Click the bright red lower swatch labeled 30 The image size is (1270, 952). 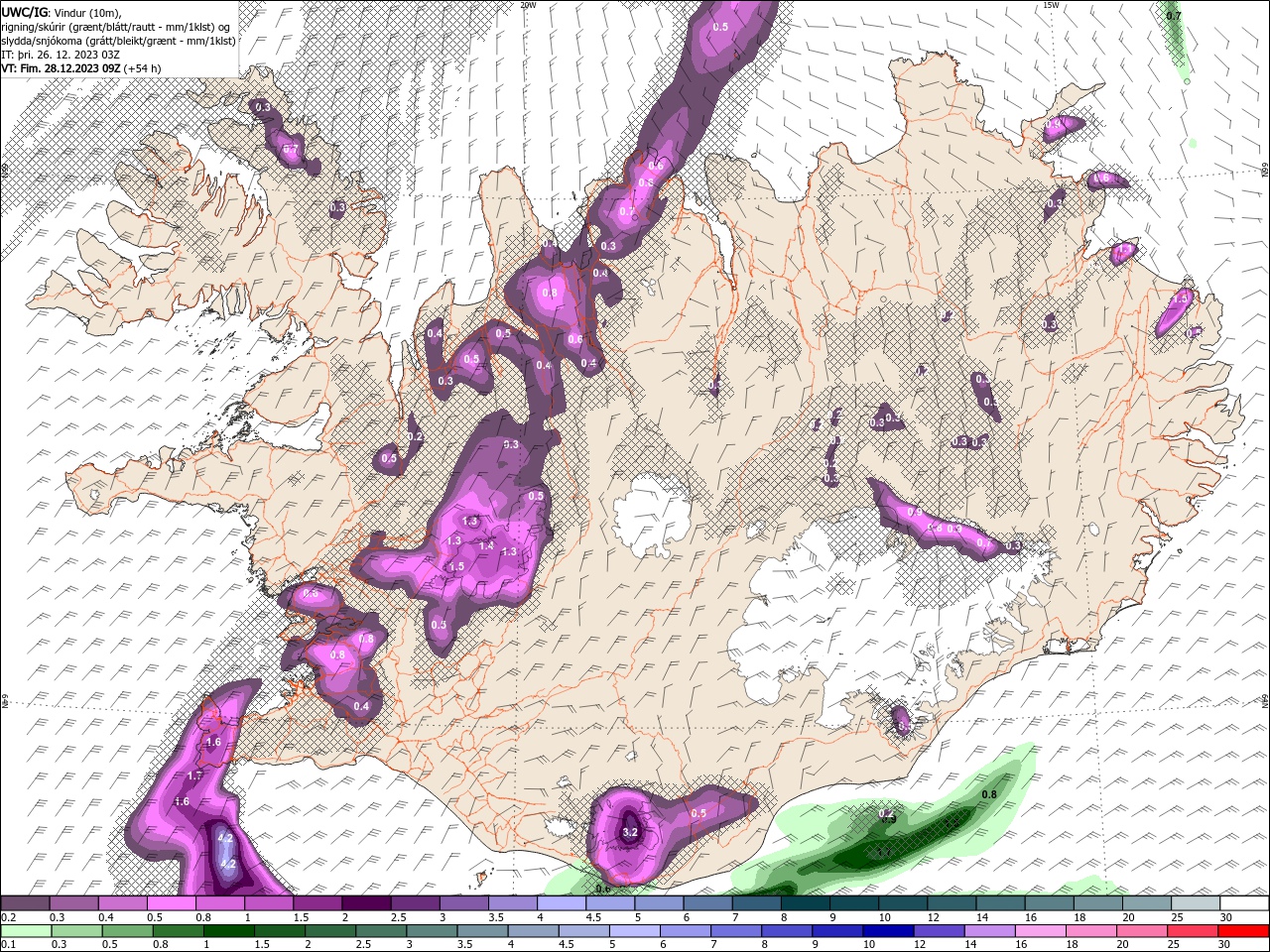click(1243, 931)
